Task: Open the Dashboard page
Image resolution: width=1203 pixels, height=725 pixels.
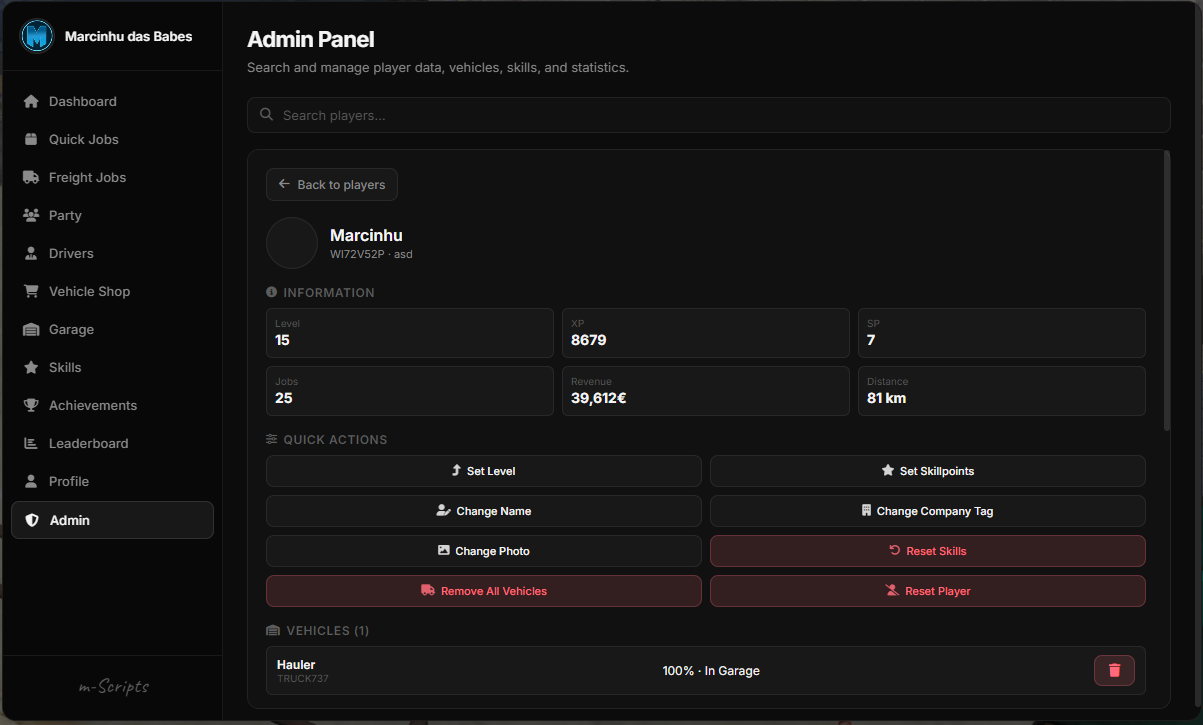Action: pyautogui.click(x=112, y=101)
